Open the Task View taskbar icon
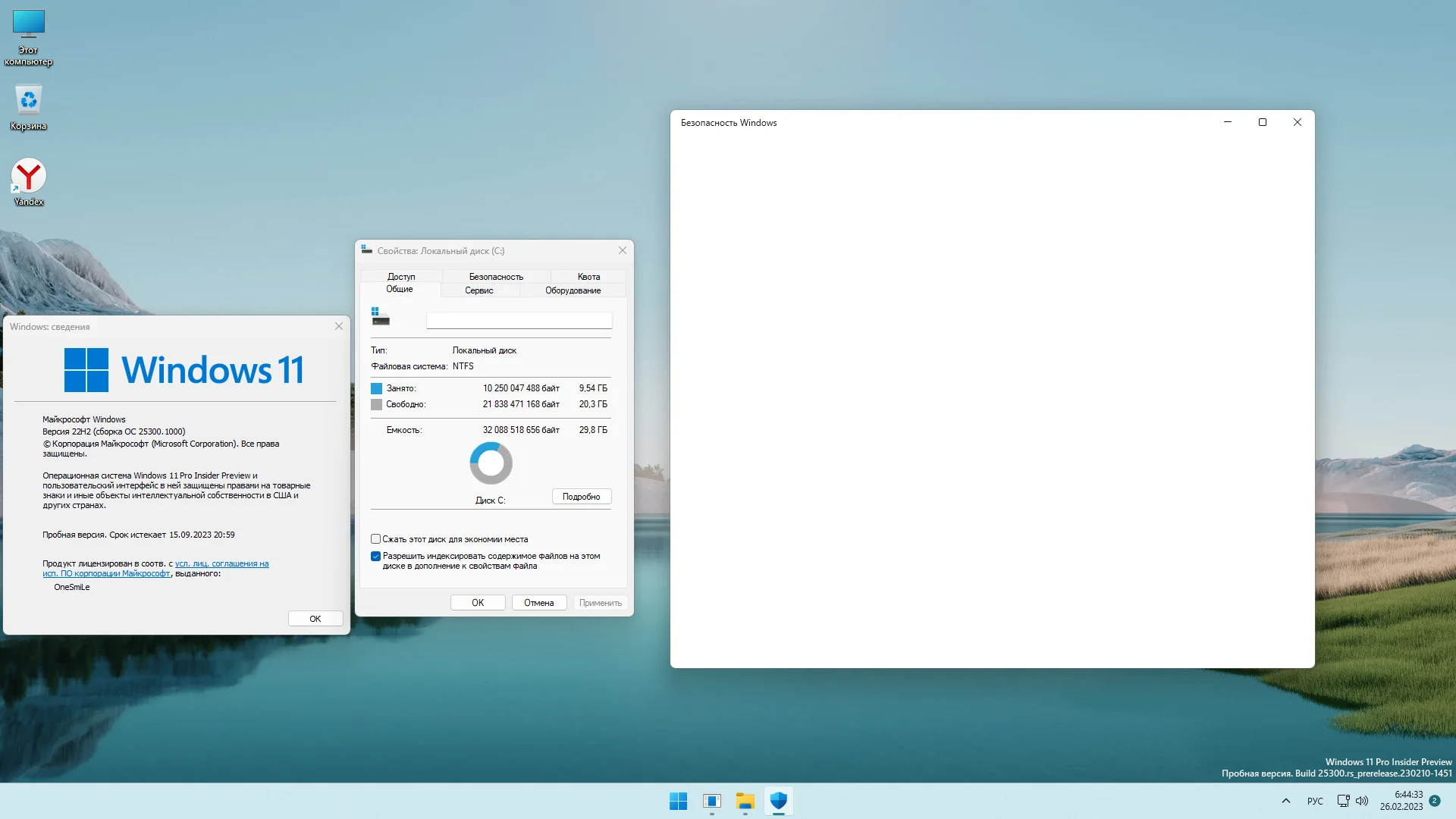Viewport: 1456px width, 819px height. (711, 801)
